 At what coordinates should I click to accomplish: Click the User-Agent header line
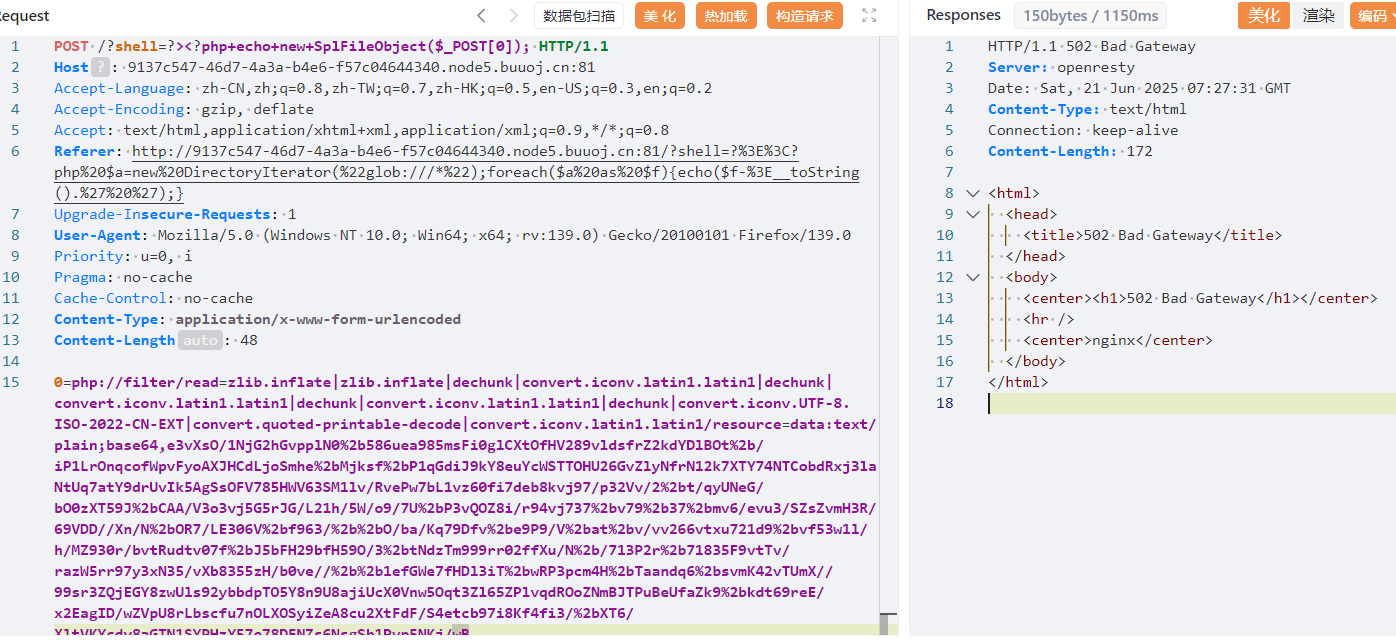pyautogui.click(x=453, y=235)
